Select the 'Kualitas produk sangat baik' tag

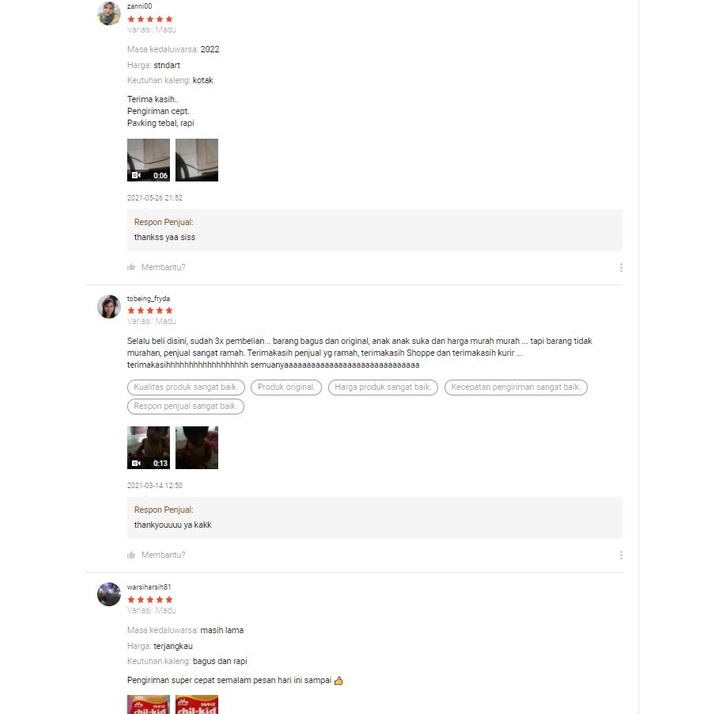(186, 387)
